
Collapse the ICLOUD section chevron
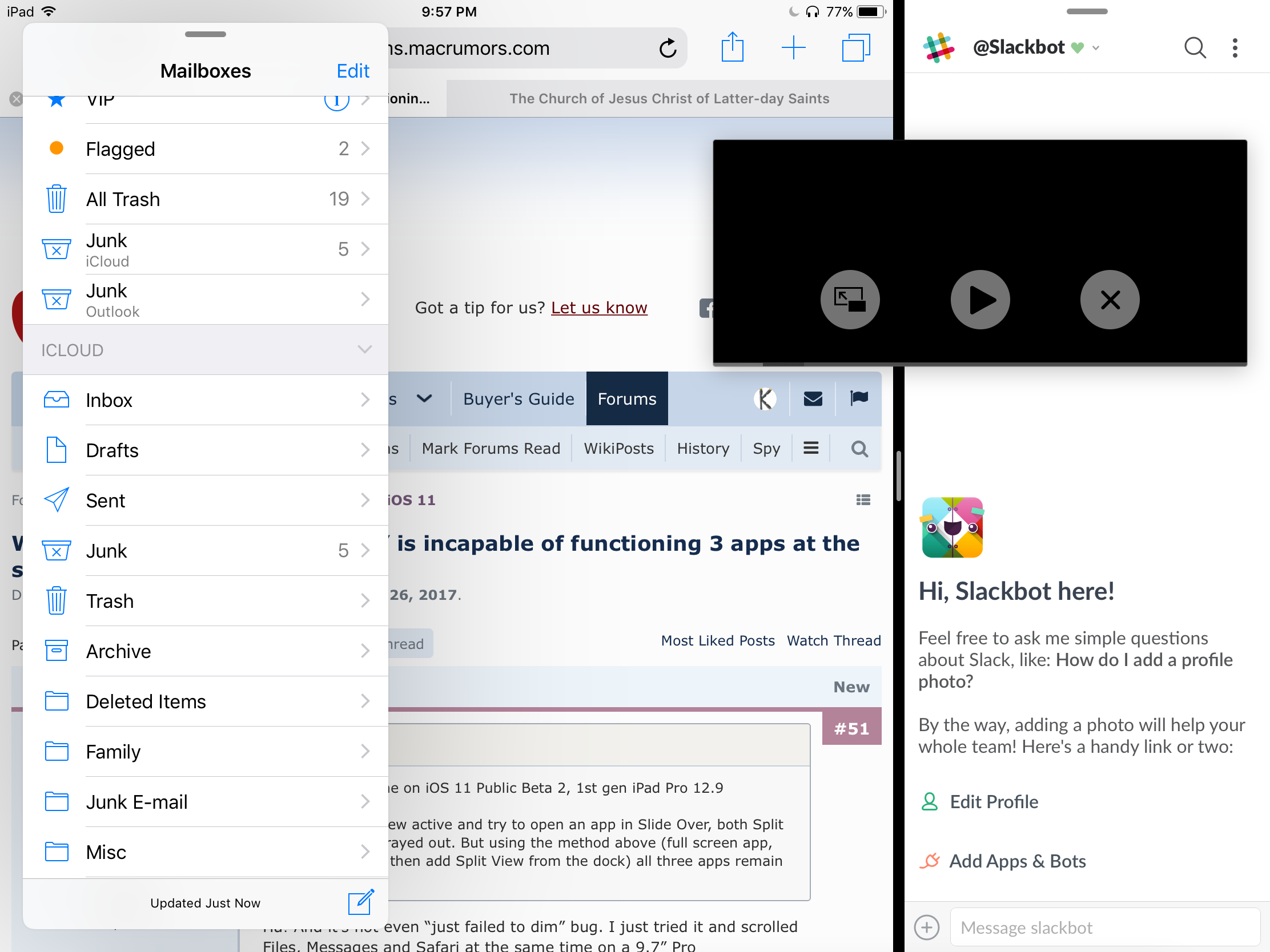click(364, 349)
